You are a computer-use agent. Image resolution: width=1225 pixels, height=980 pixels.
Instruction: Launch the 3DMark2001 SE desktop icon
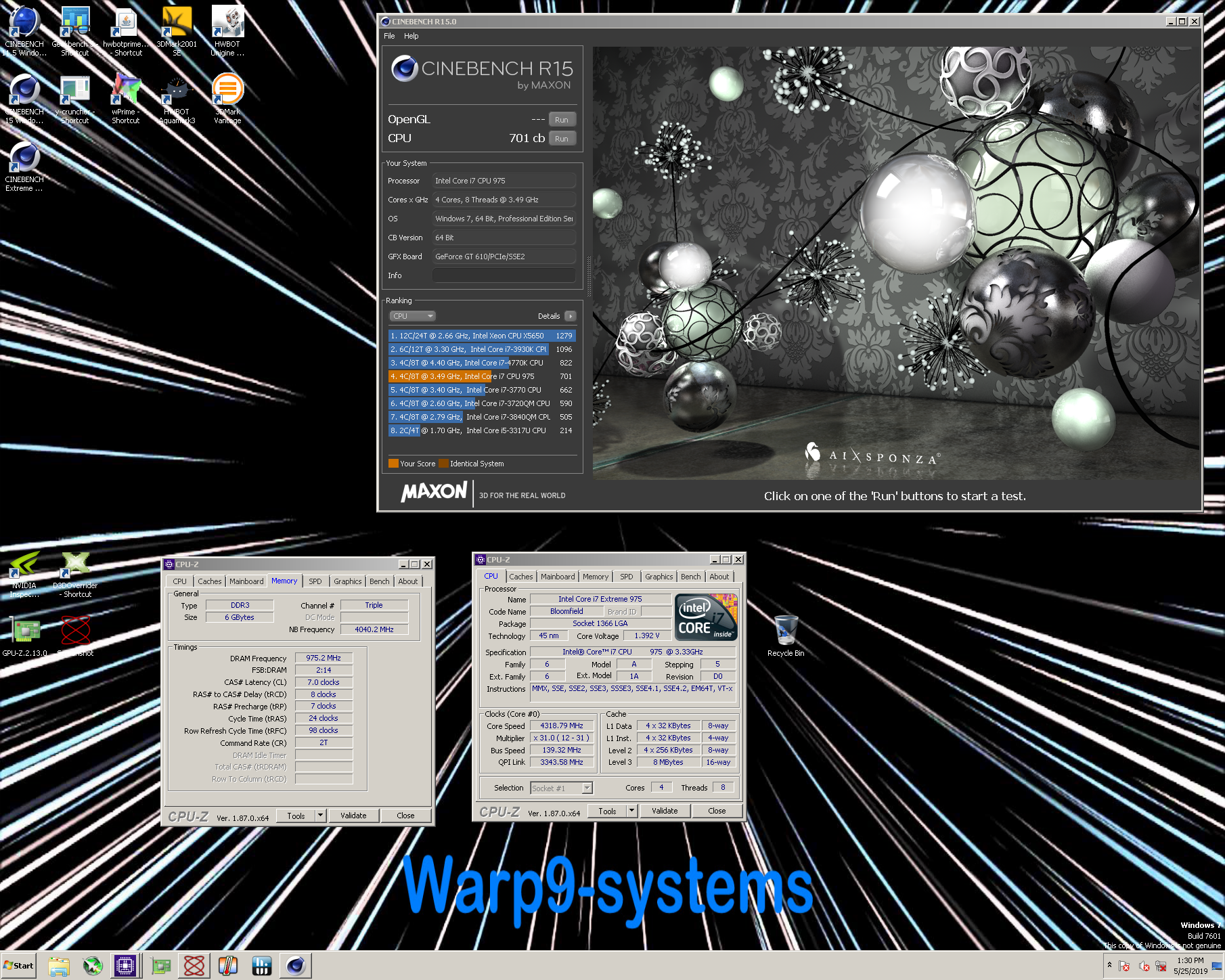click(x=177, y=30)
